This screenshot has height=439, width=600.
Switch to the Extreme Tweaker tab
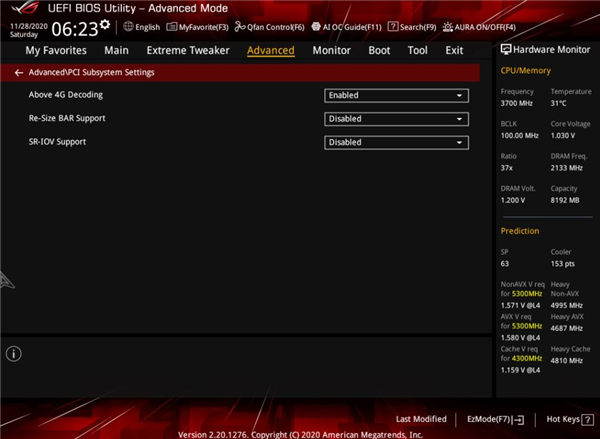tap(187, 50)
